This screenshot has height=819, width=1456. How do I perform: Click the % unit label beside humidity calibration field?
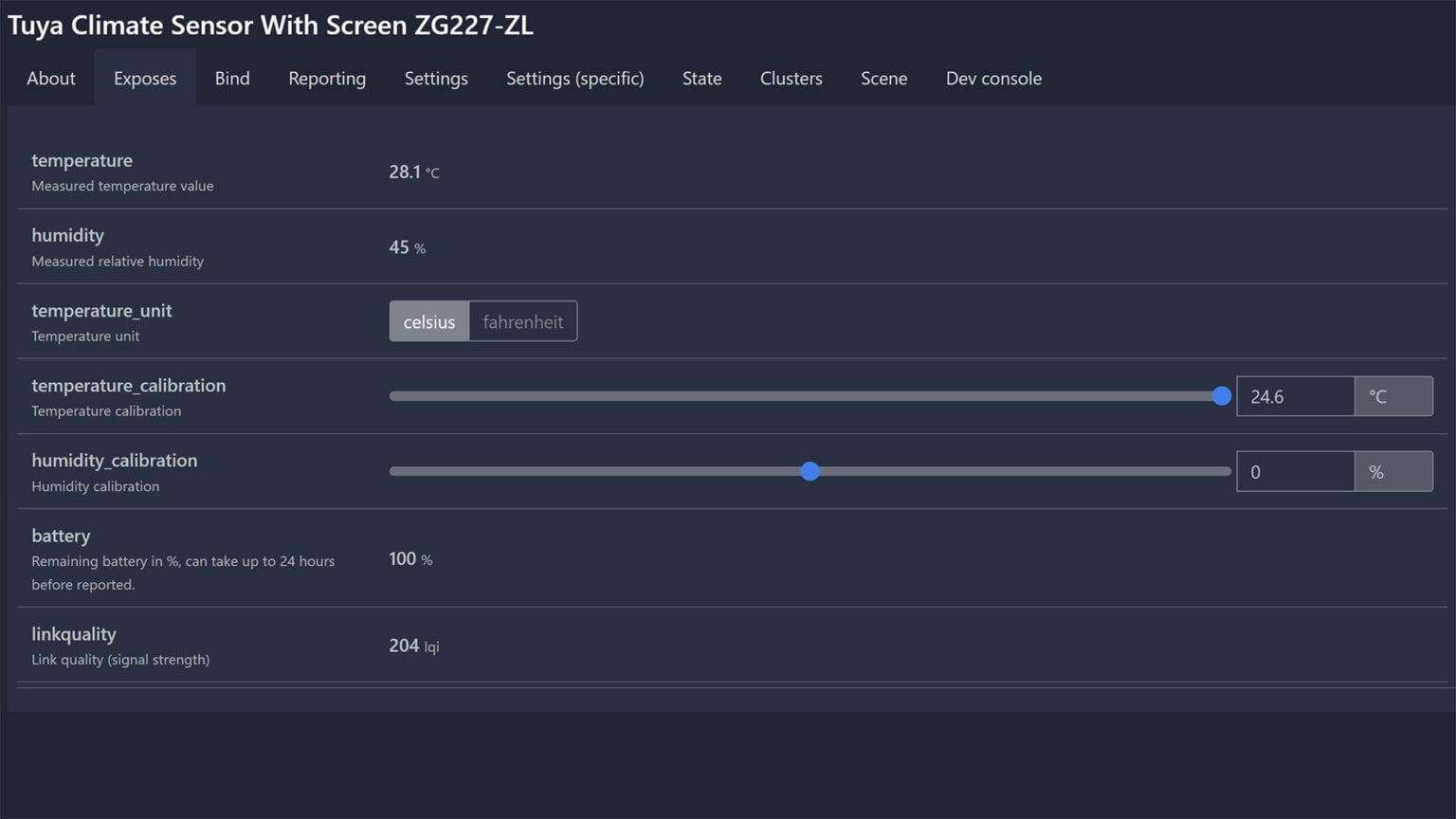pyautogui.click(x=1392, y=471)
